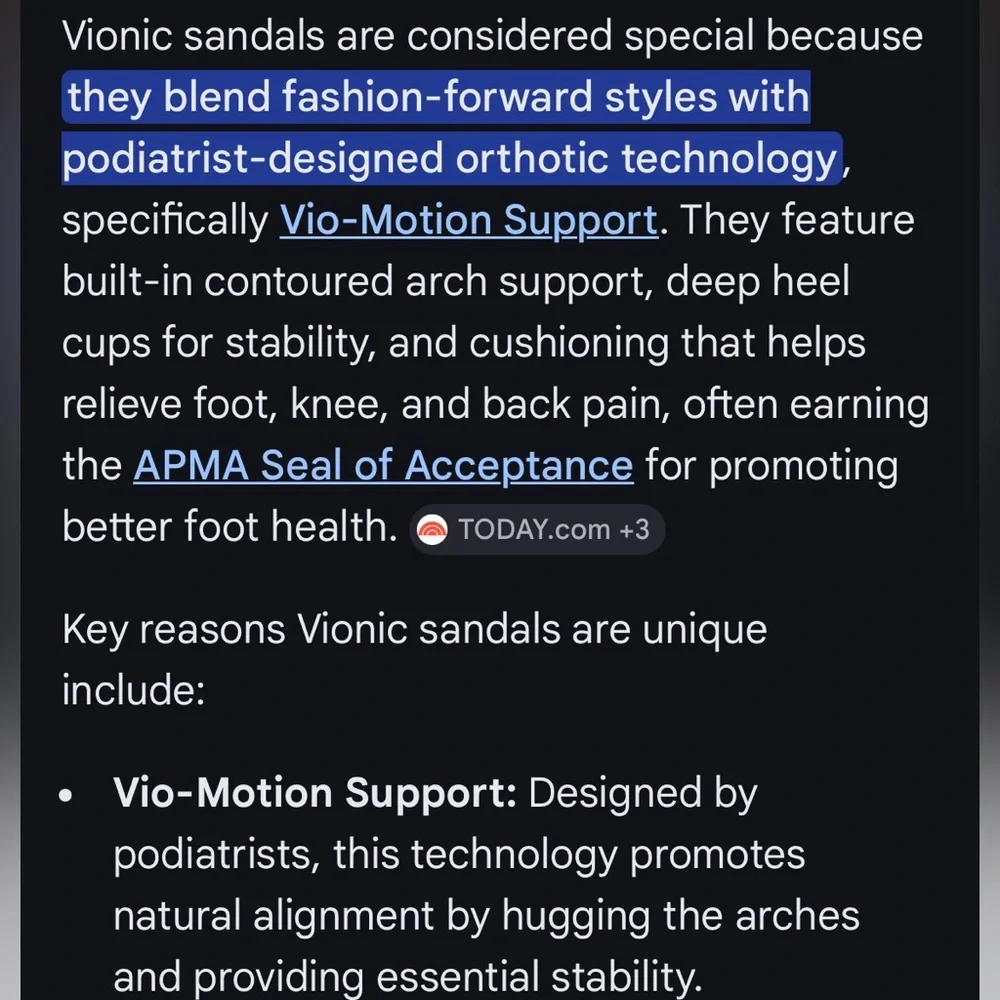Click 'podiatrists, this technology promotes' line
The image size is (1000, 1000).
click(x=459, y=855)
